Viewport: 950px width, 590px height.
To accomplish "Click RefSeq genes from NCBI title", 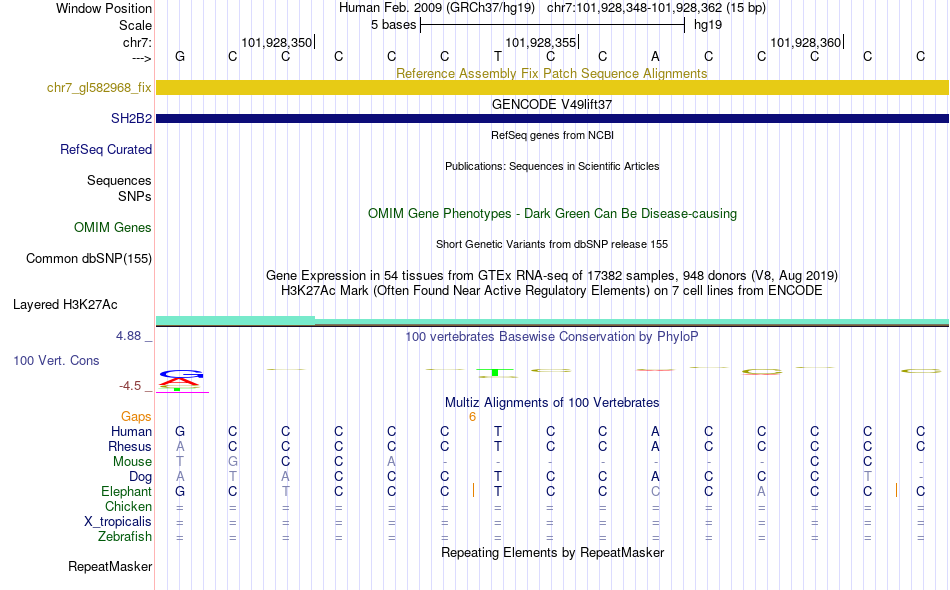I will [552, 136].
